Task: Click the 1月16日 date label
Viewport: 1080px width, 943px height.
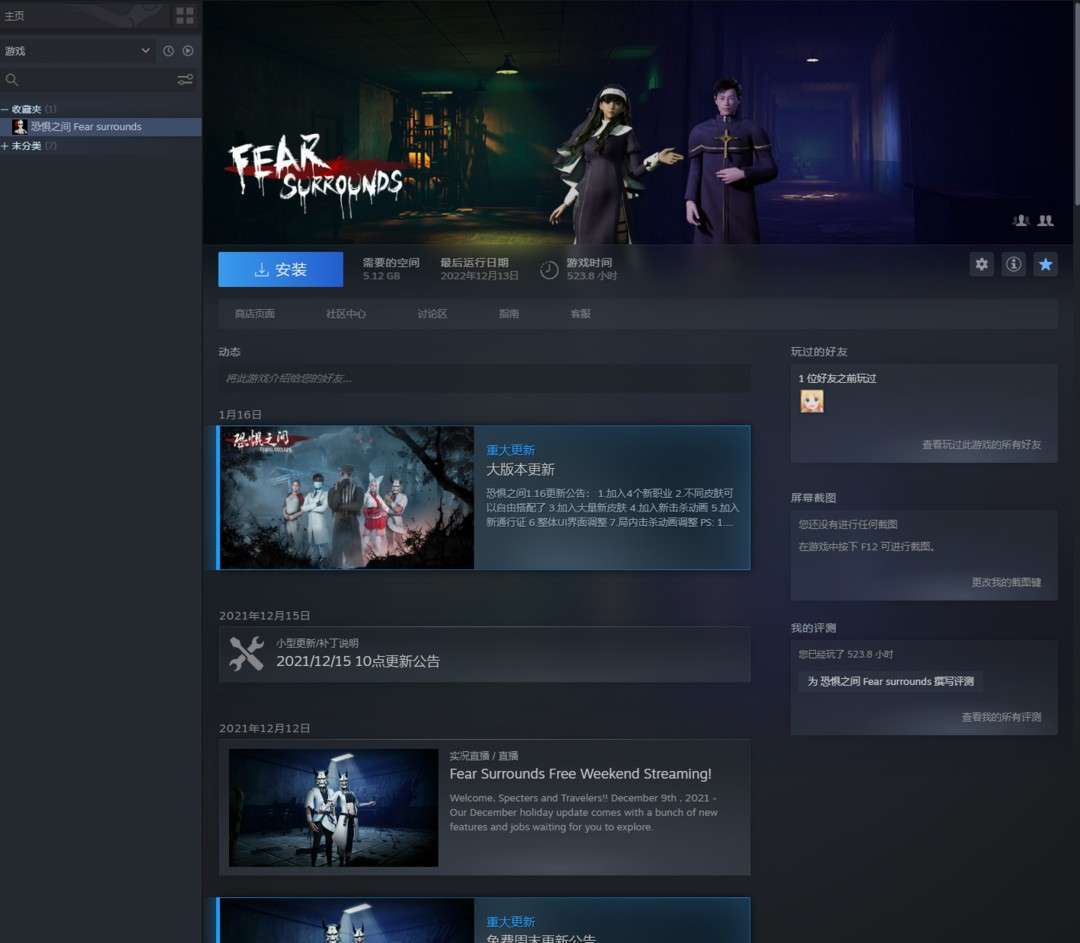Action: (240, 415)
